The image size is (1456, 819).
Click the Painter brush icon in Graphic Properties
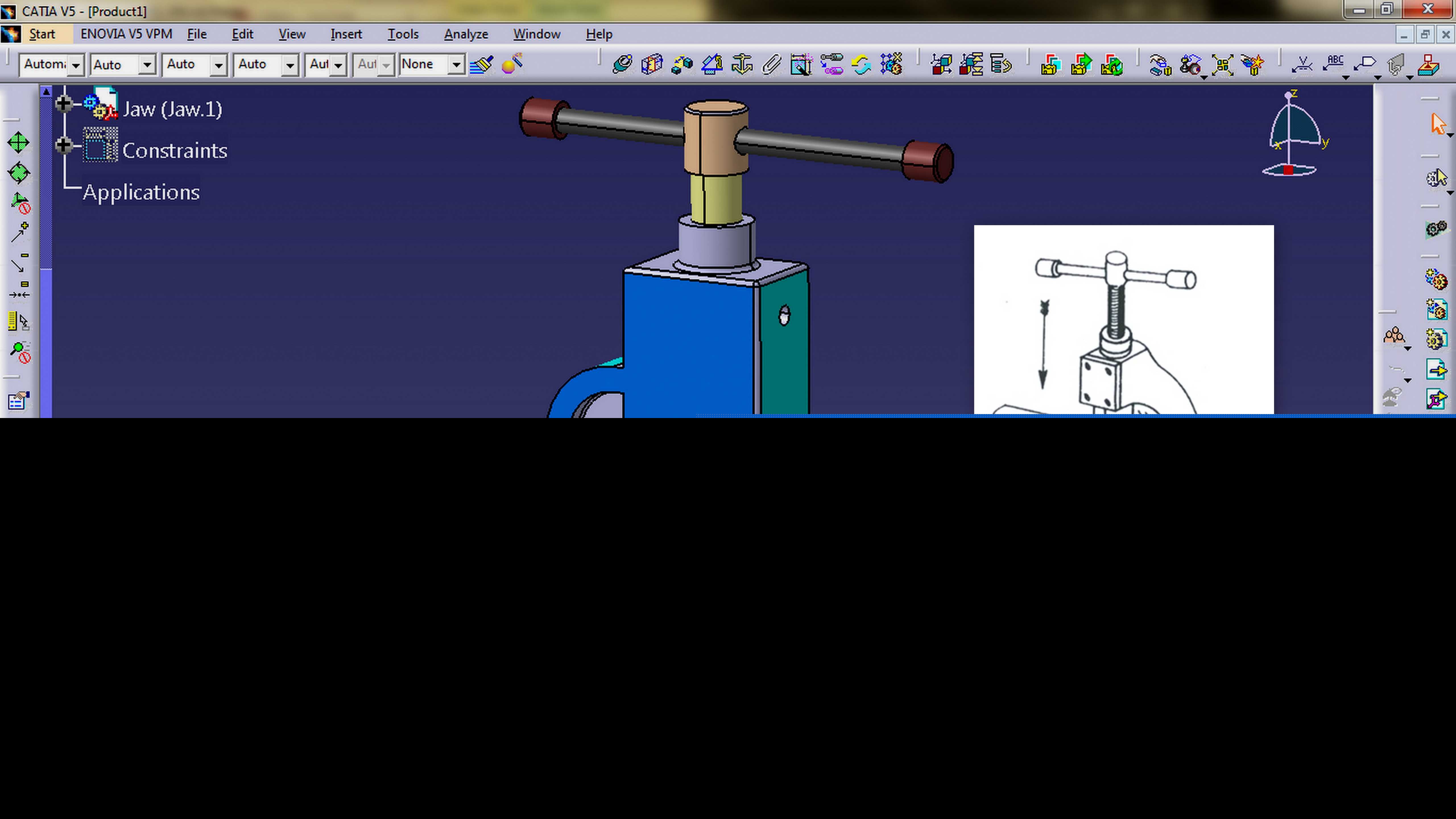pos(481,65)
